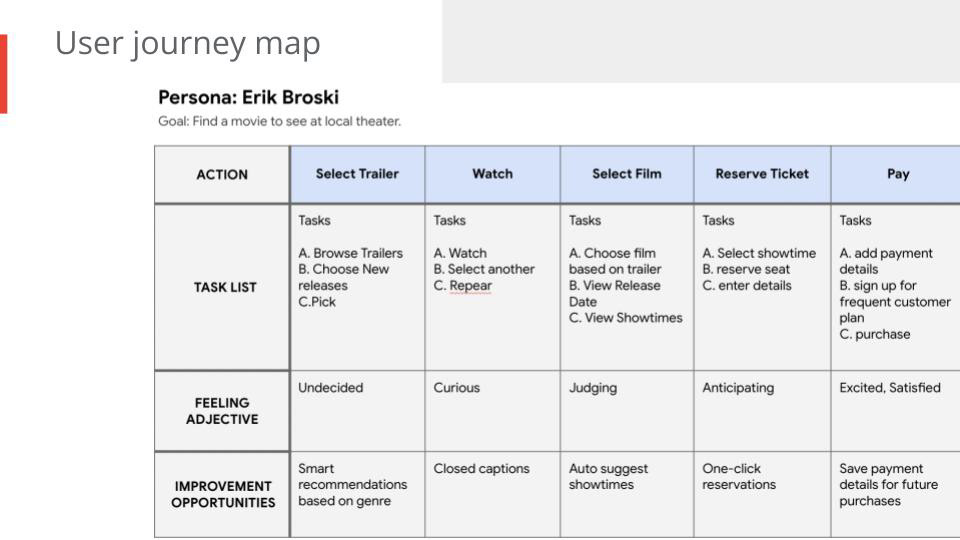Select the "Persona: Erik Broski" heading

tap(248, 97)
